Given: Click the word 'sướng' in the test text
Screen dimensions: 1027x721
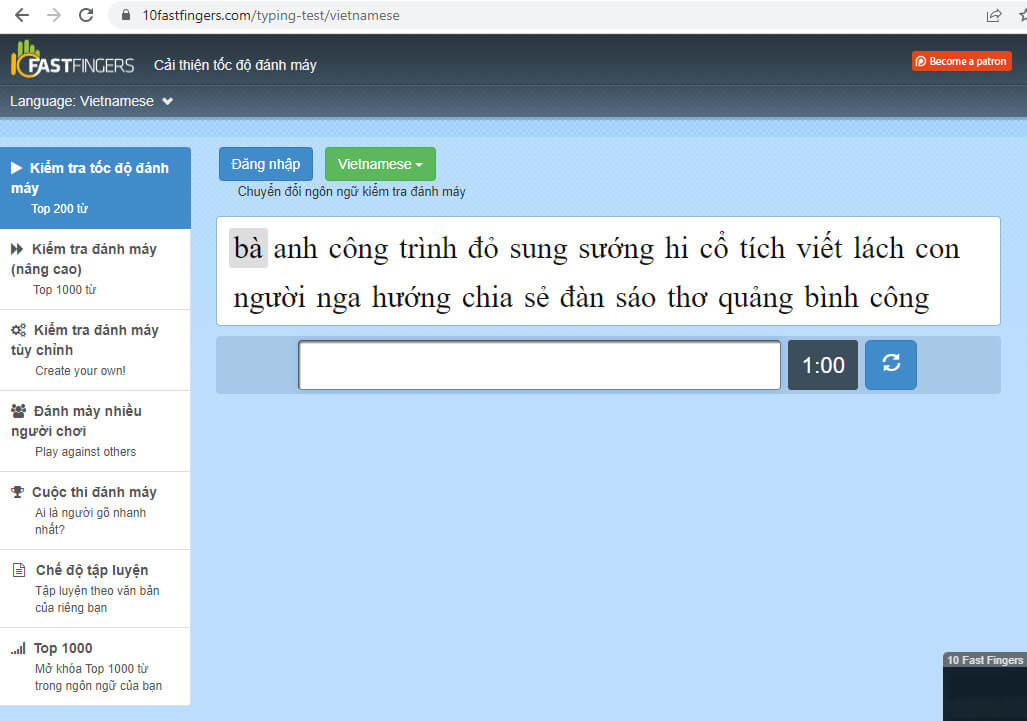Looking at the screenshot, I should point(616,251).
